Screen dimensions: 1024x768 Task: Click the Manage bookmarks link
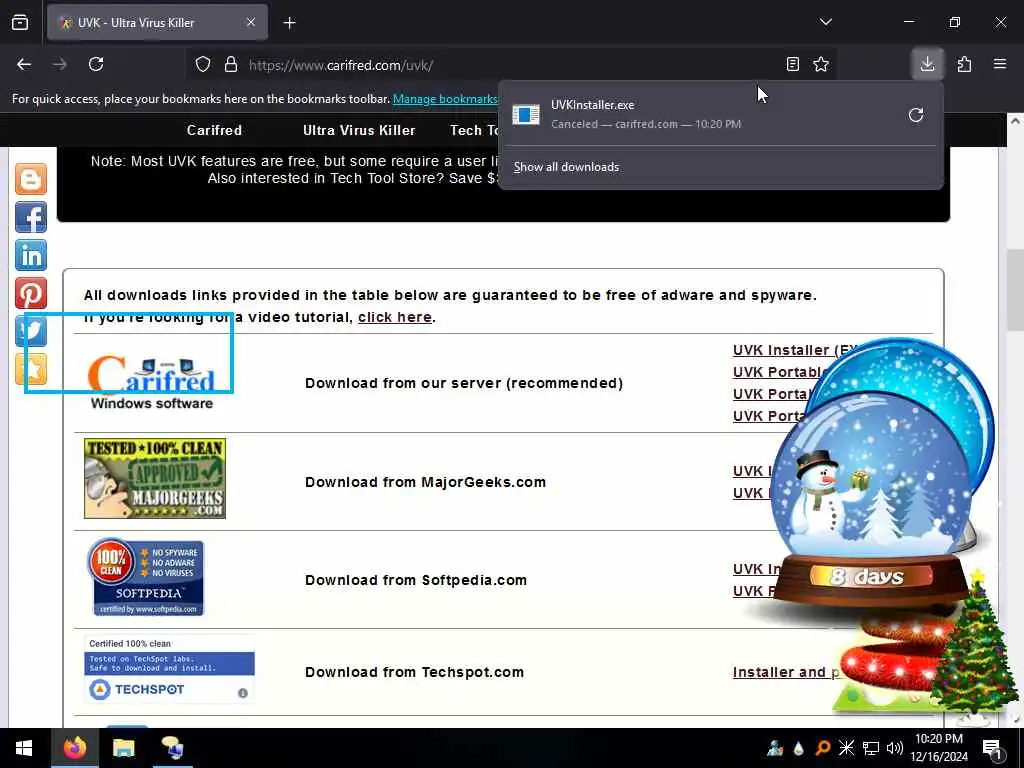[x=445, y=99]
